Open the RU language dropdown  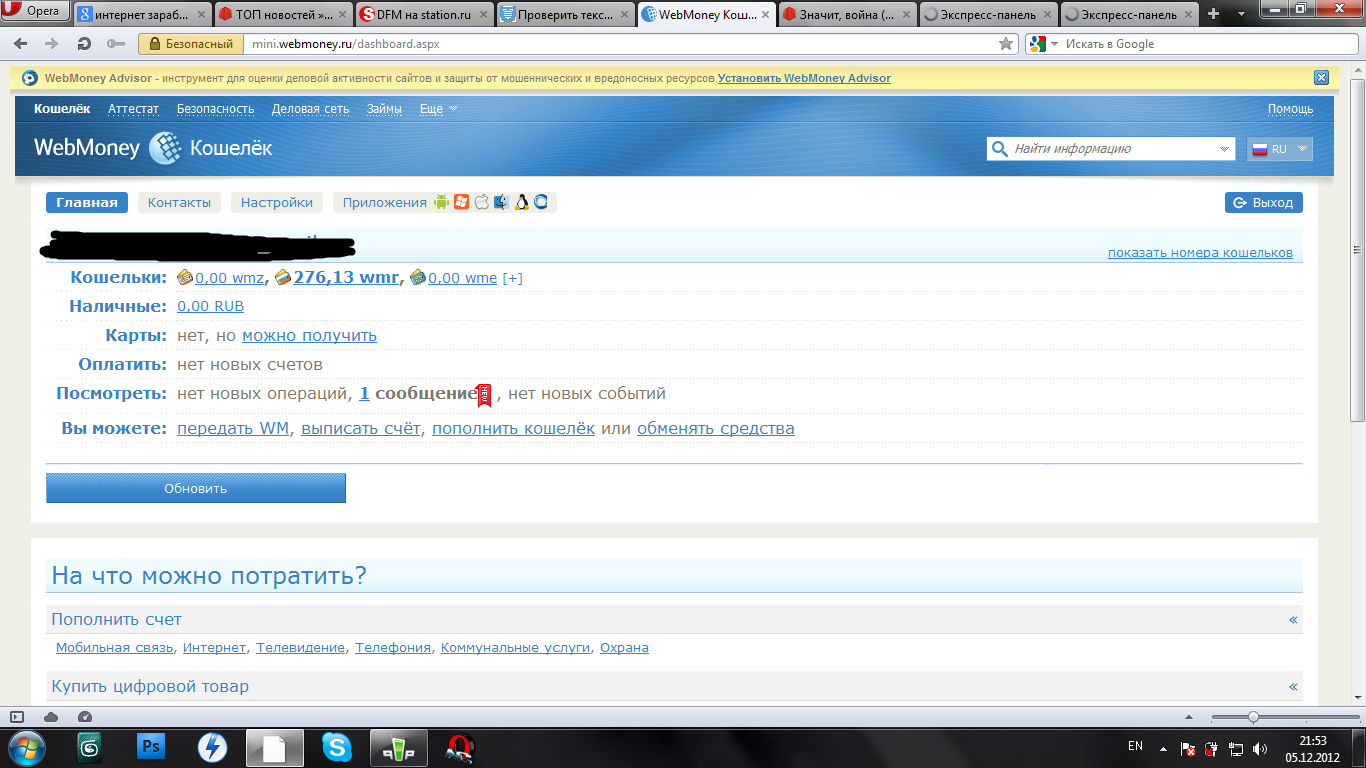point(1279,149)
